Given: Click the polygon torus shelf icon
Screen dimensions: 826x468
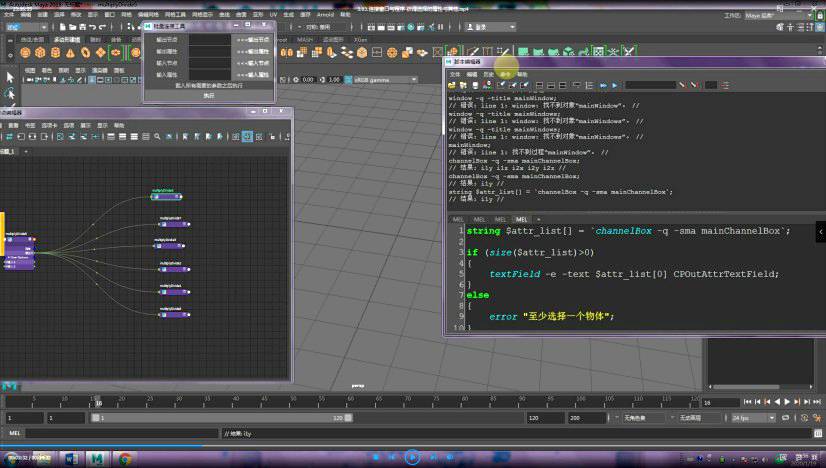Looking at the screenshot, I should tap(85, 52).
